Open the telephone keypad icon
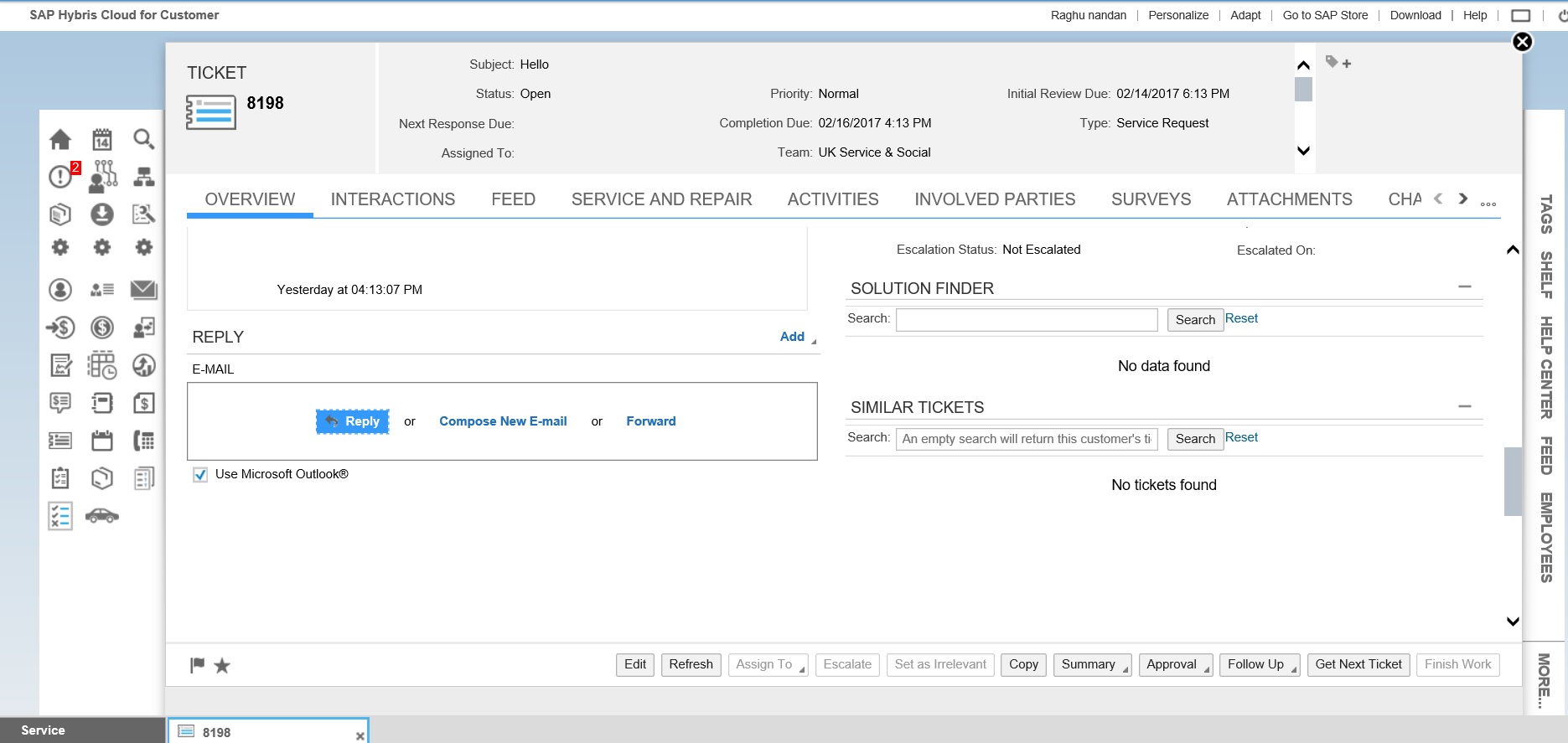1568x743 pixels. (x=144, y=441)
